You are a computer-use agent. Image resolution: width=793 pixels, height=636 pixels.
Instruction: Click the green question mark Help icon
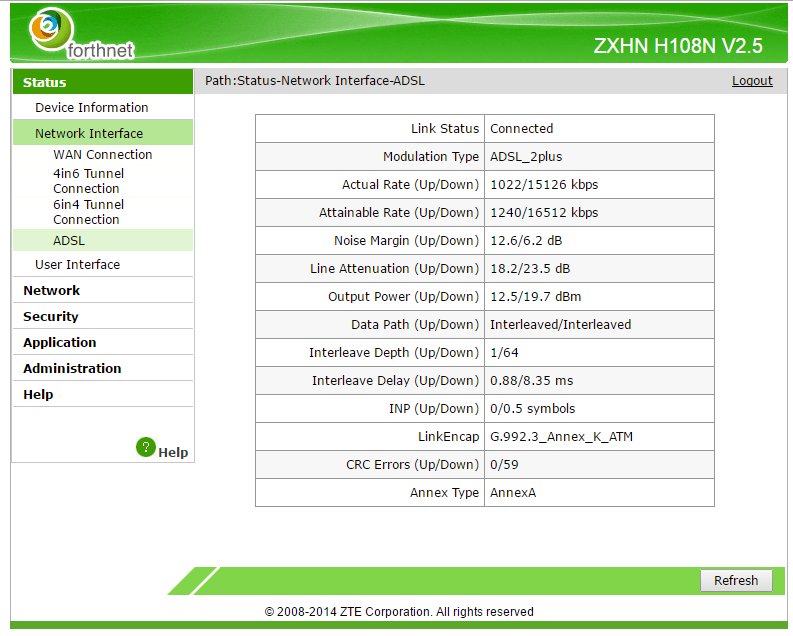click(146, 447)
